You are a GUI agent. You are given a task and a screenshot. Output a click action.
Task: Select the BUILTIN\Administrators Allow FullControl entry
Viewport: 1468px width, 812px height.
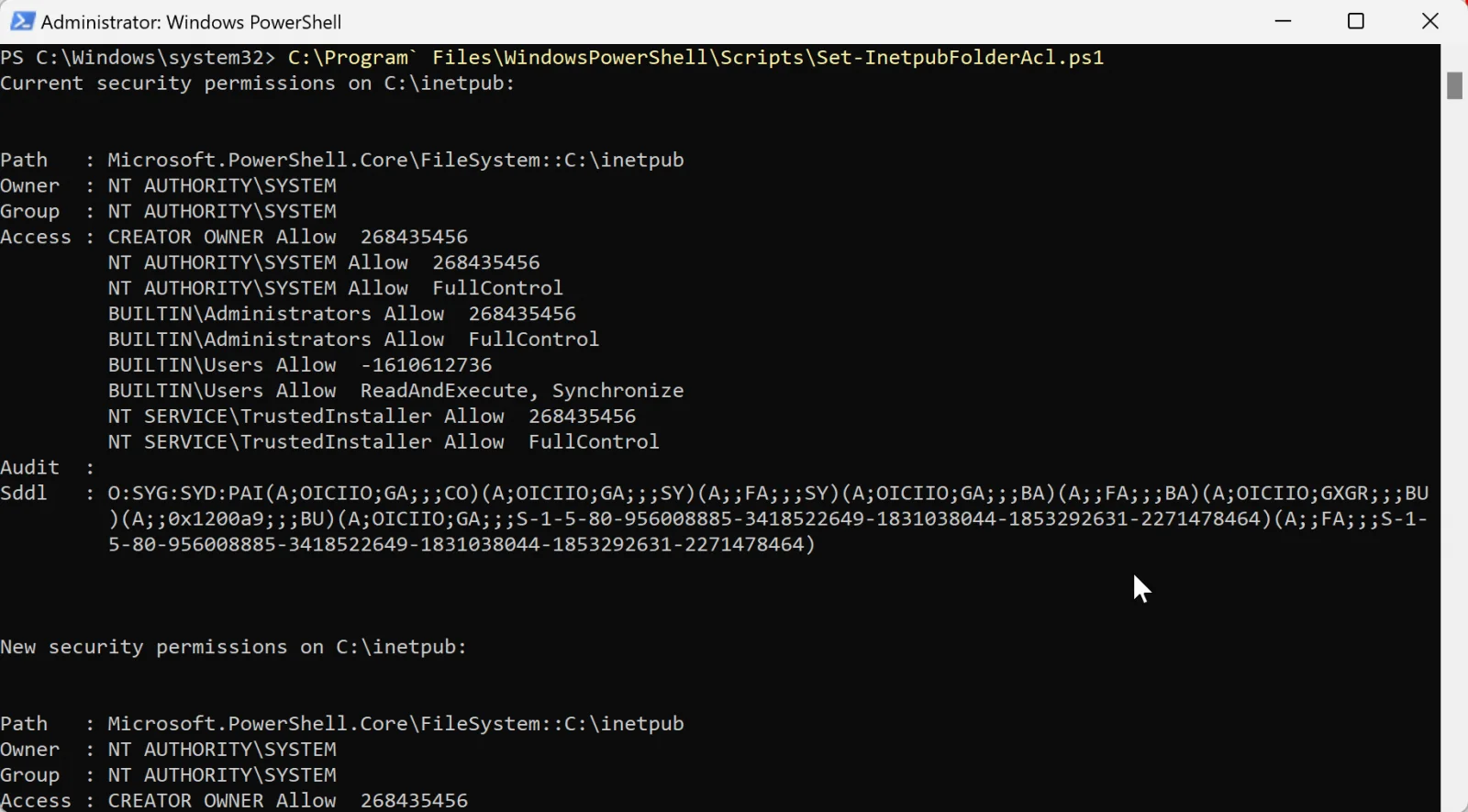tap(353, 339)
